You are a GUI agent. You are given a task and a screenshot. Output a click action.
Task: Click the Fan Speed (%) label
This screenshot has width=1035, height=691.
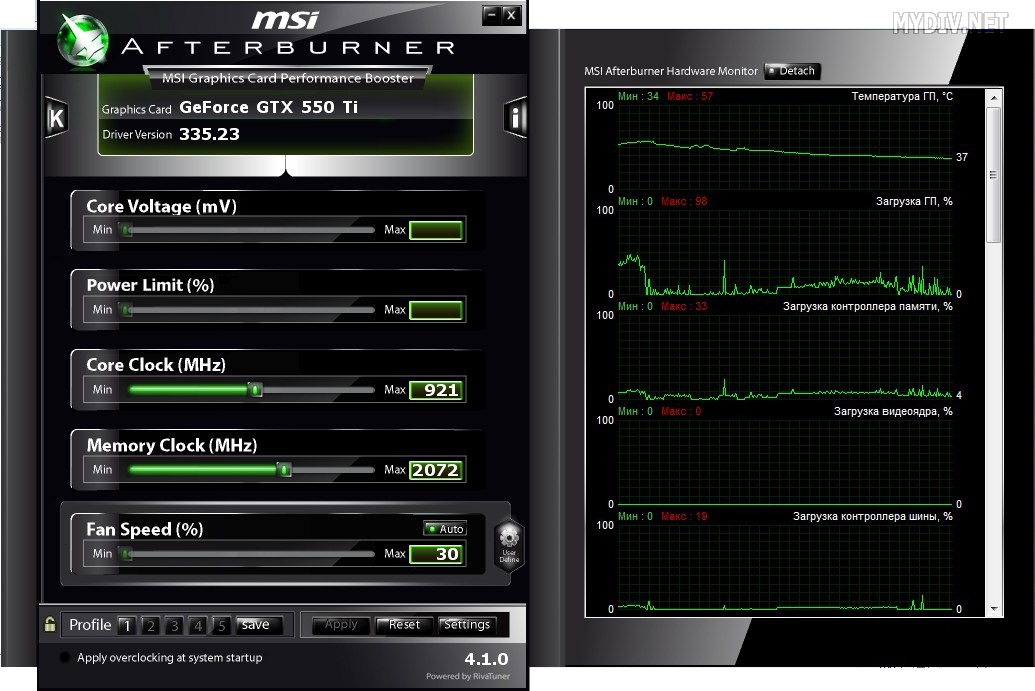pos(145,529)
